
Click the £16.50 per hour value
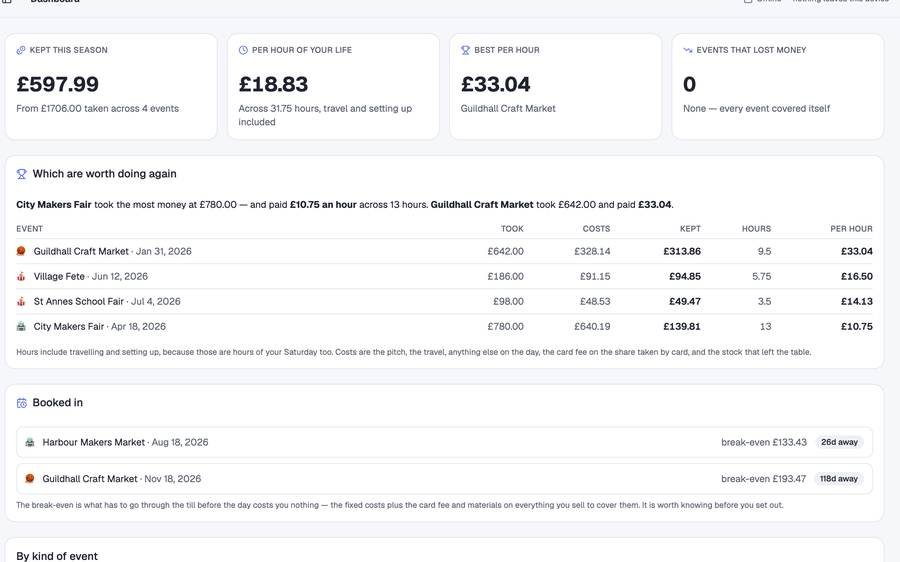856,277
